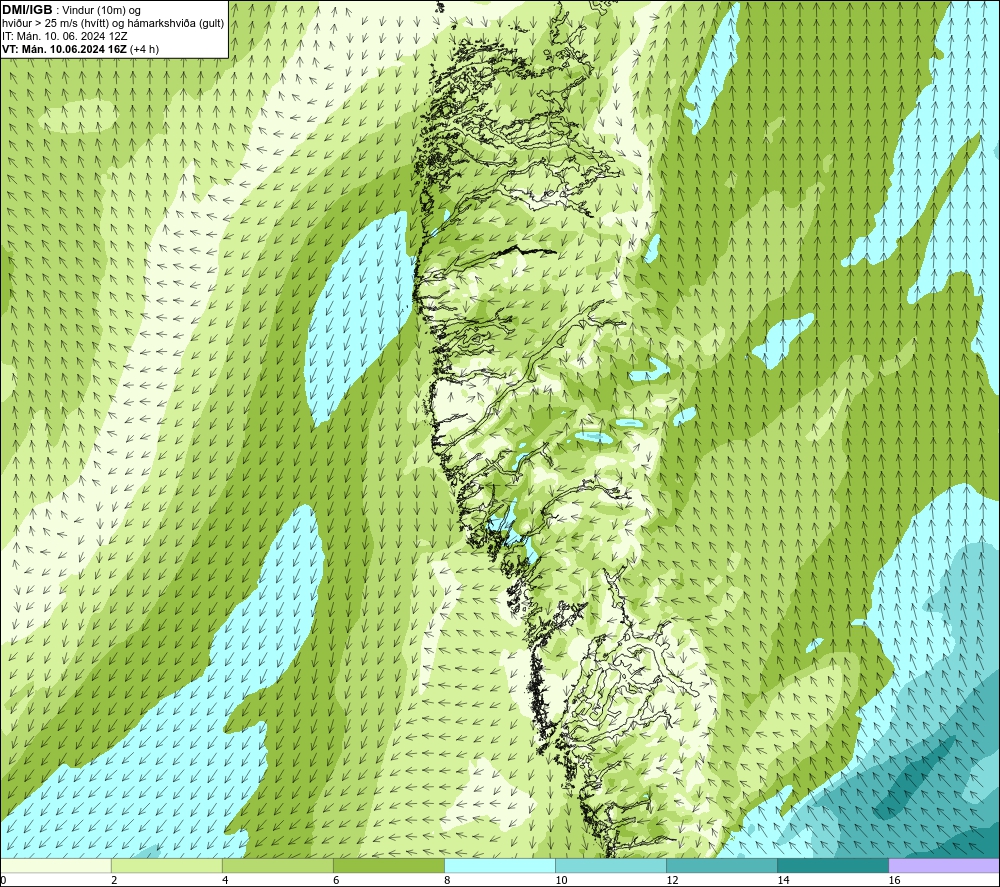
Task: Click the pale swatch between 0 and 2
Action: (55, 865)
